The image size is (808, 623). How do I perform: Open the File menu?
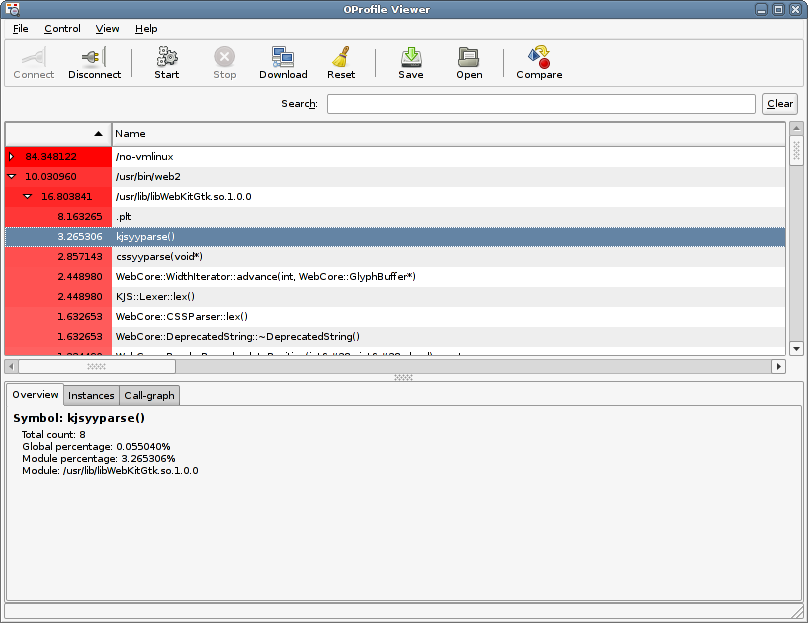tap(20, 29)
